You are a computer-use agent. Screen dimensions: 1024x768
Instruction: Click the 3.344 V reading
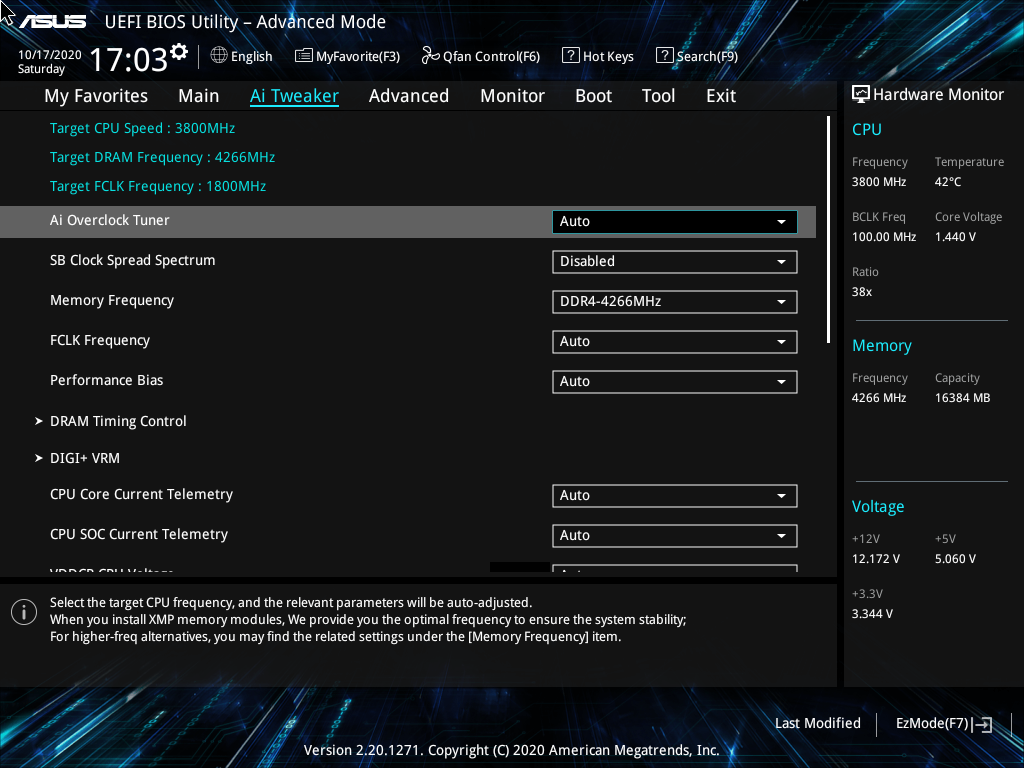pyautogui.click(x=872, y=614)
